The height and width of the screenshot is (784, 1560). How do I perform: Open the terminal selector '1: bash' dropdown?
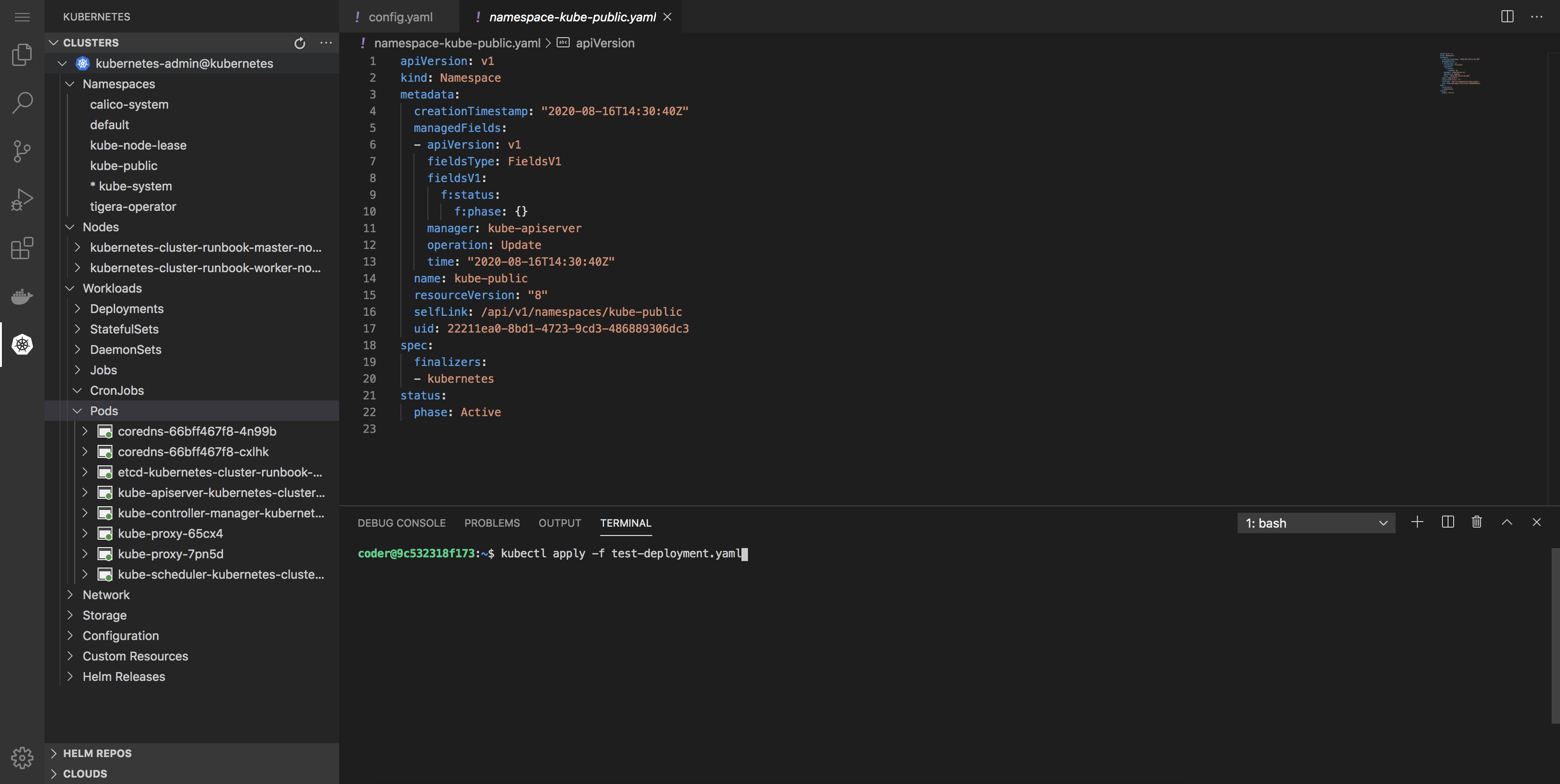tap(1316, 523)
